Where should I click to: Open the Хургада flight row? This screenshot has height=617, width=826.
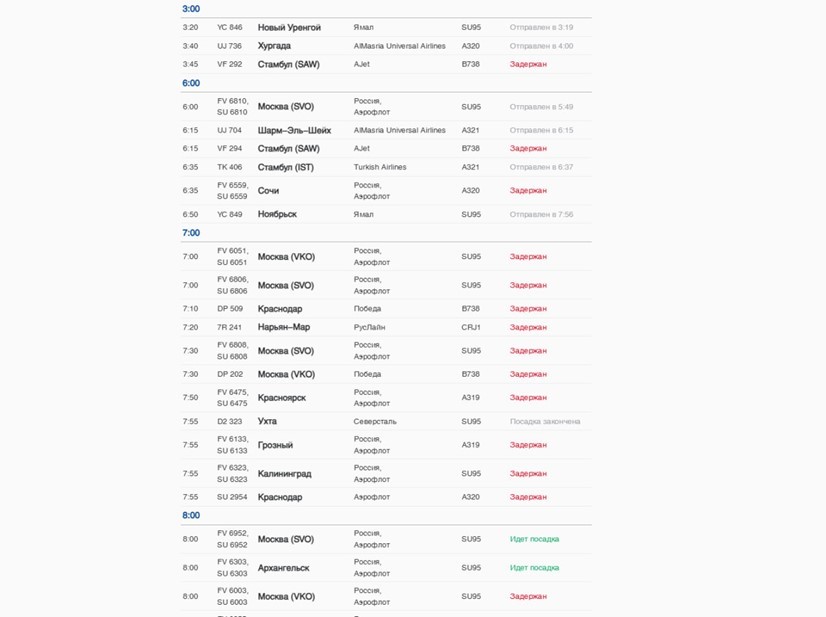pyautogui.click(x=274, y=46)
